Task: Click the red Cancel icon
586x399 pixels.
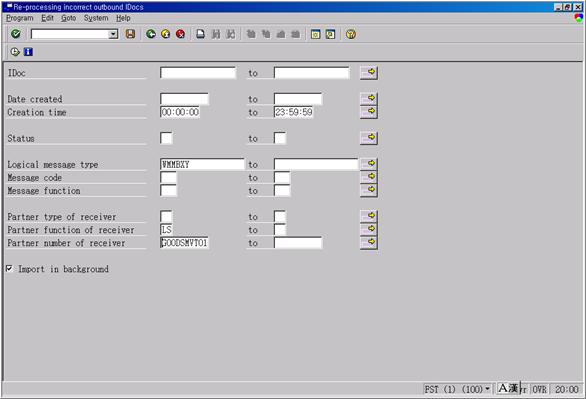Action: pos(181,34)
